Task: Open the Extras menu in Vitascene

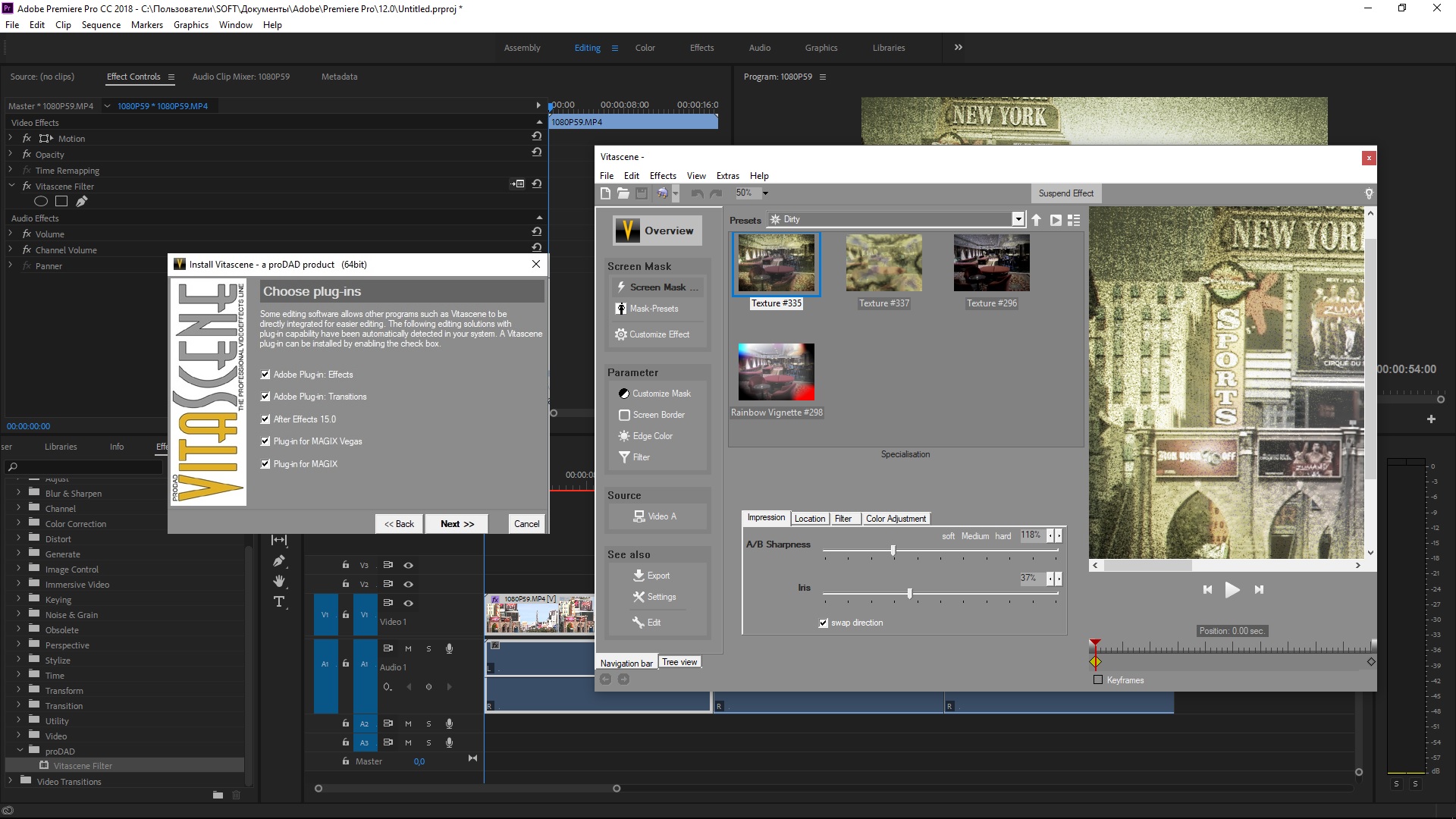Action: coord(727,176)
